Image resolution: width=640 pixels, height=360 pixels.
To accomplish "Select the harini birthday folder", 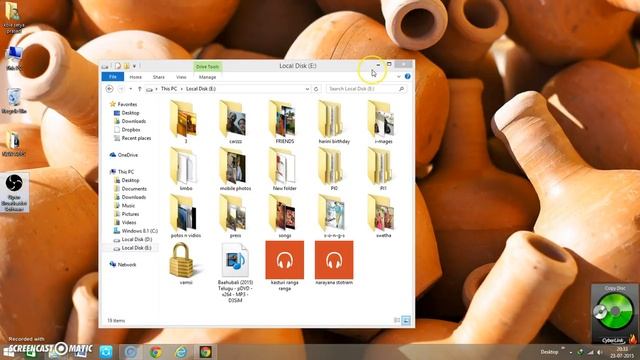I will [x=334, y=122].
